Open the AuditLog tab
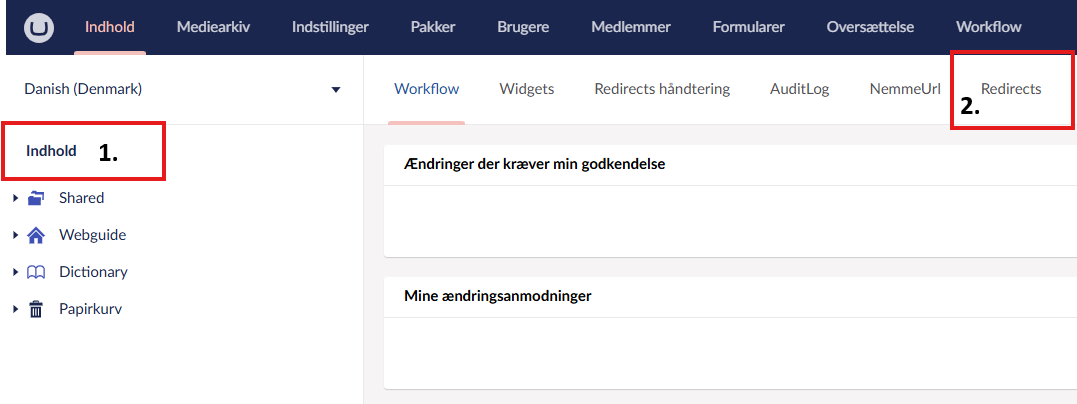Image resolution: width=1077 pixels, height=404 pixels. pyautogui.click(x=799, y=89)
